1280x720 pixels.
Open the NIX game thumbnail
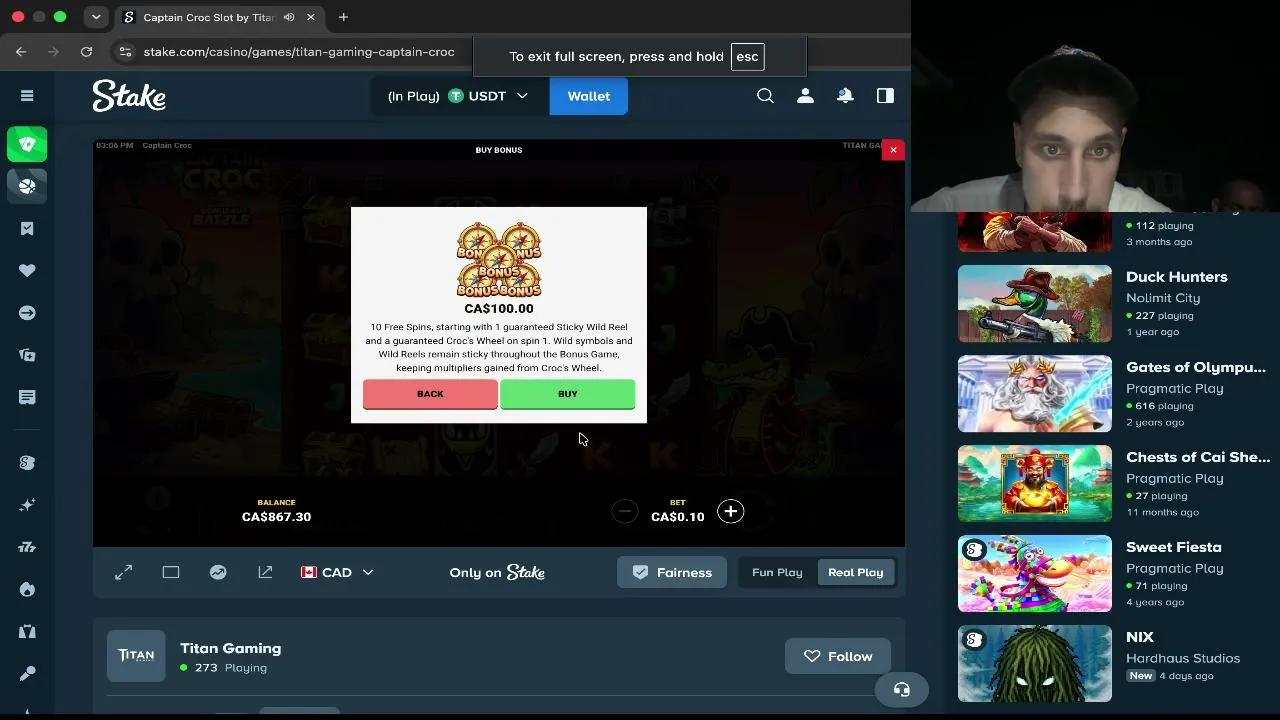tap(1035, 663)
